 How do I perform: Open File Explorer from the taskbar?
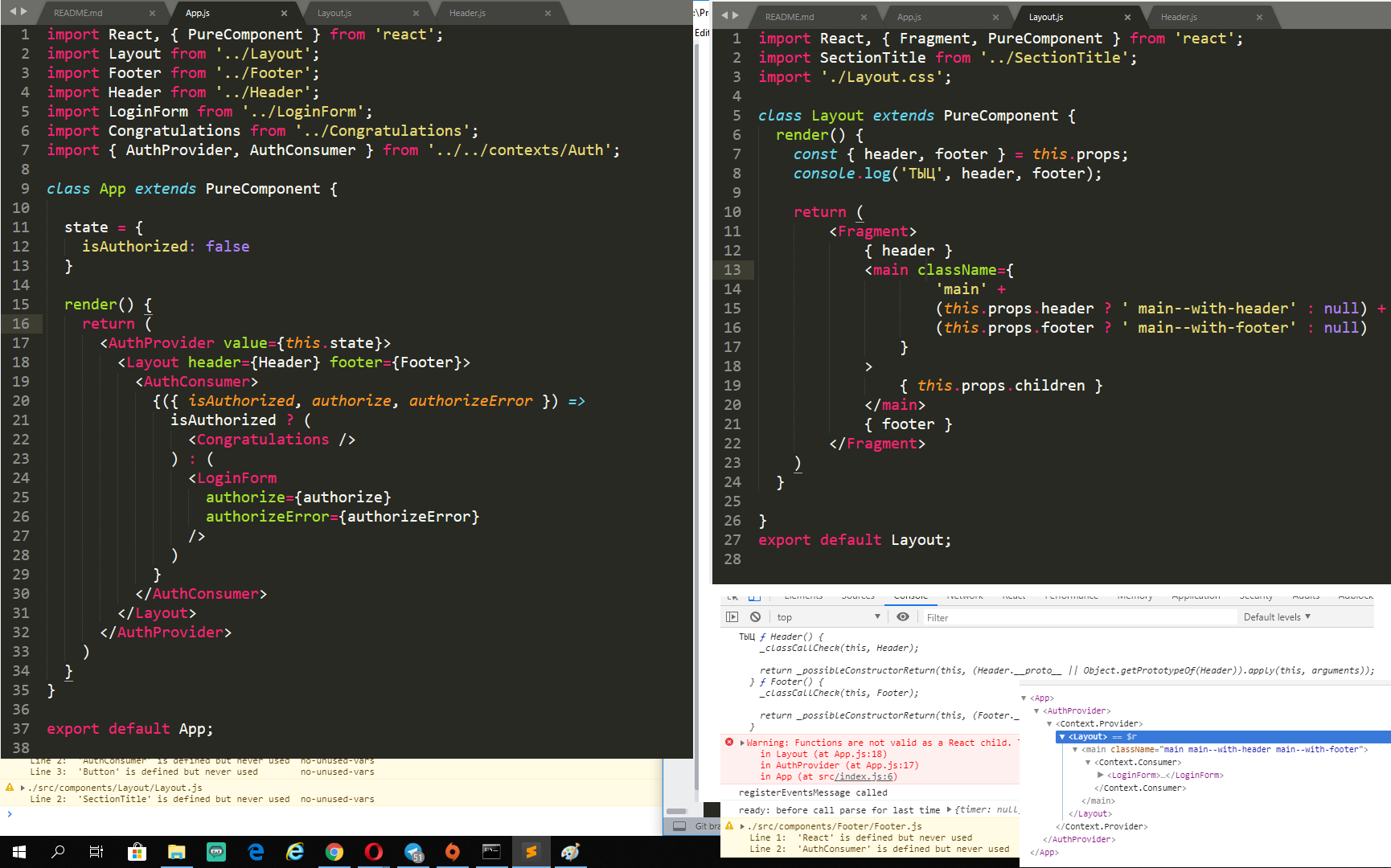point(176,852)
